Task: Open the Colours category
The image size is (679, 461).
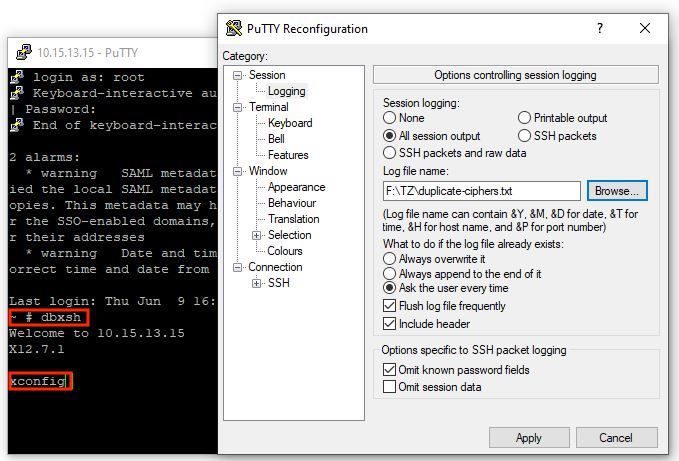Action: click(x=285, y=251)
